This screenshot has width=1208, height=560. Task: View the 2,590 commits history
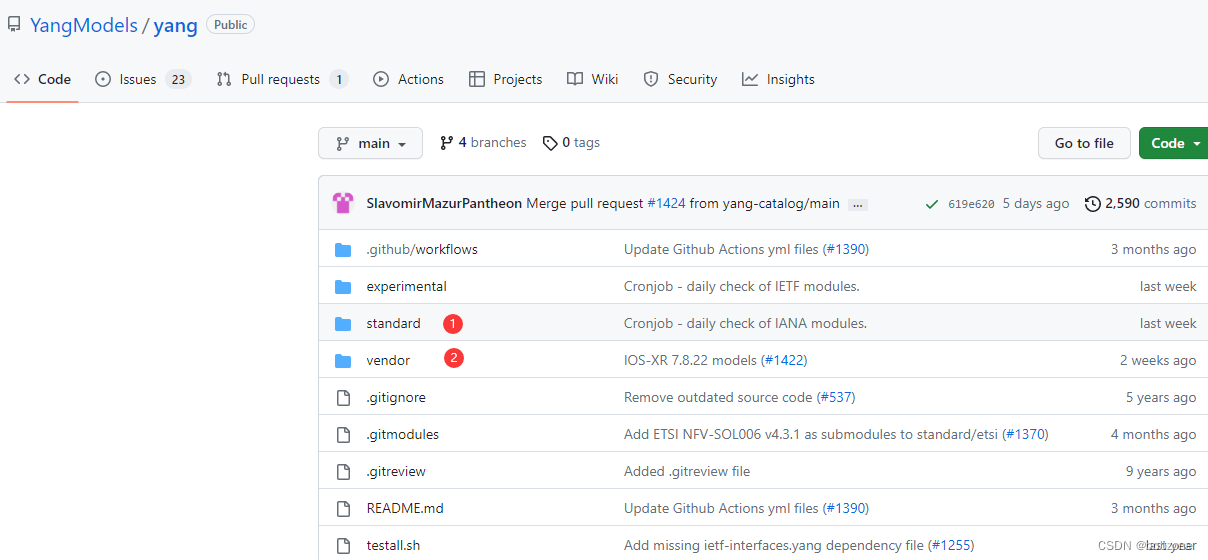point(1140,203)
